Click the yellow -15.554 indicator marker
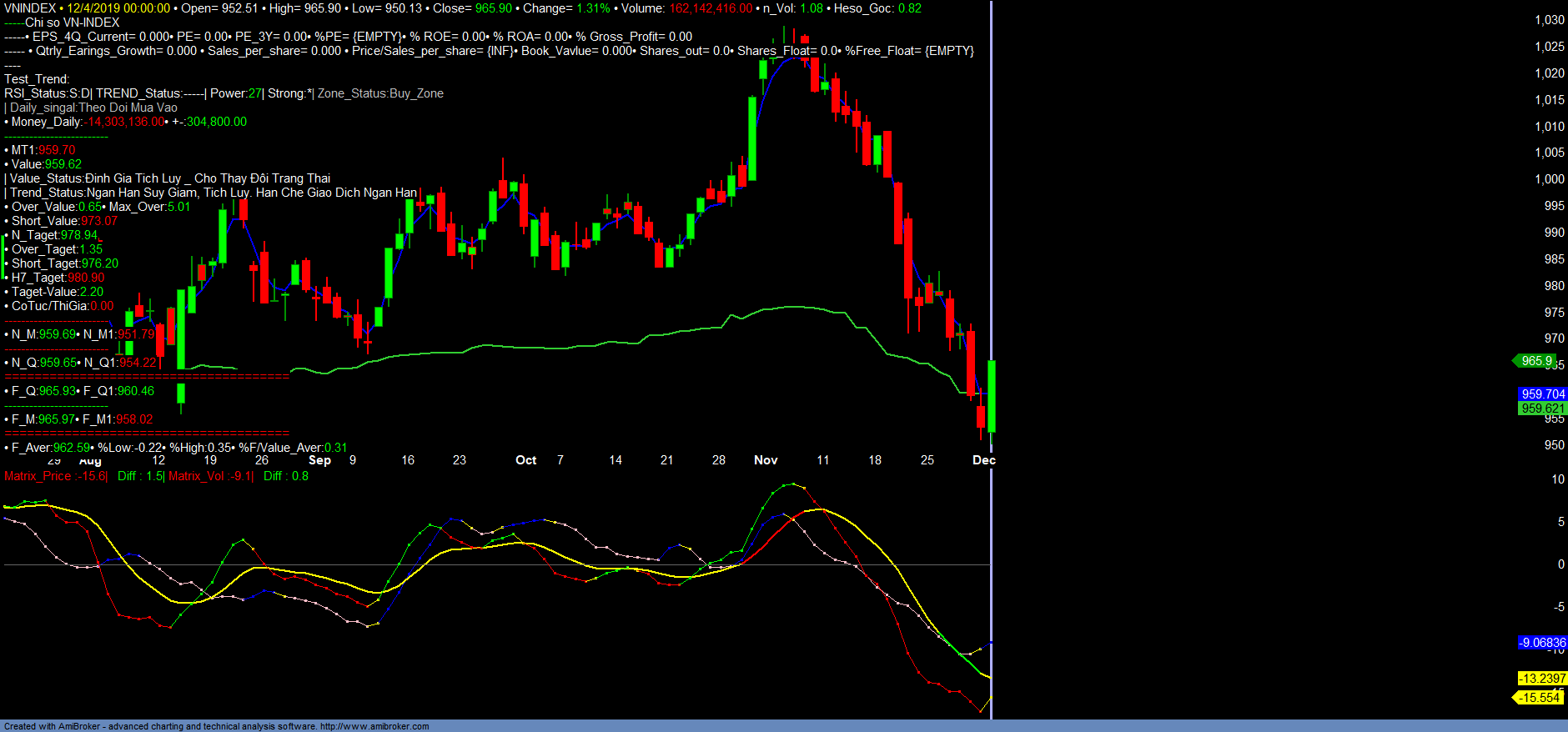 point(1539,698)
